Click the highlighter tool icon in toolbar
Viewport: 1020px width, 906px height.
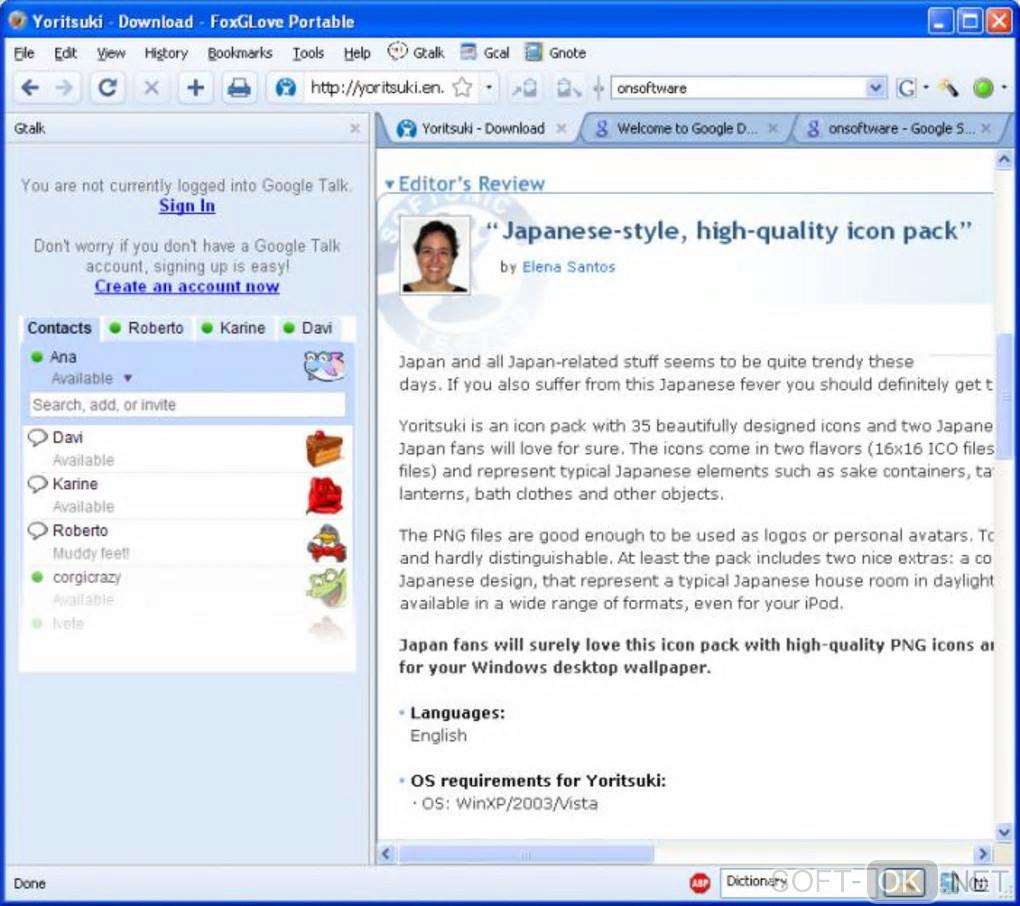coord(948,87)
